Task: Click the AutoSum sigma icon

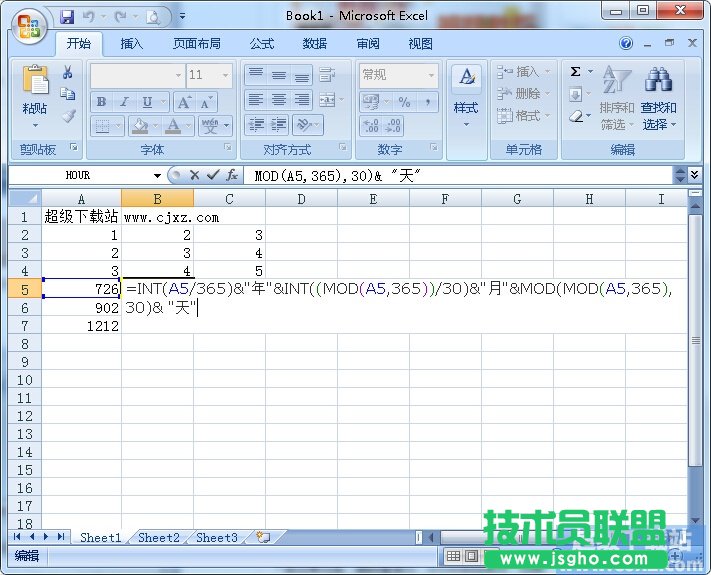Action: (576, 72)
